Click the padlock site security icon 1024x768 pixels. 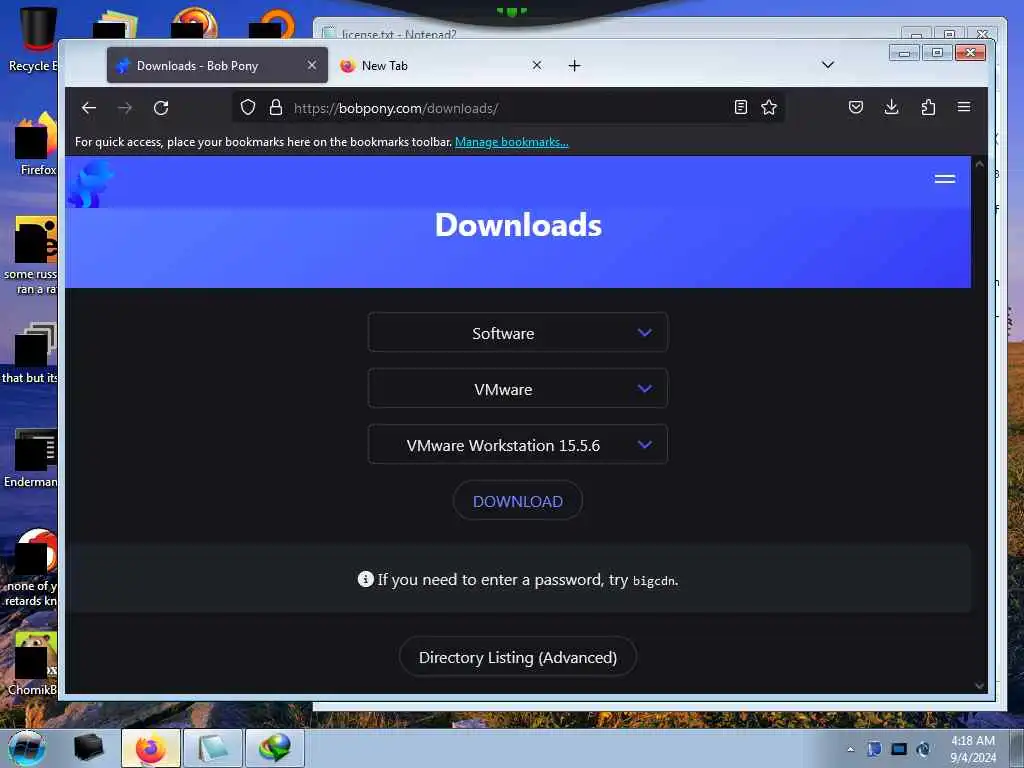pos(276,107)
